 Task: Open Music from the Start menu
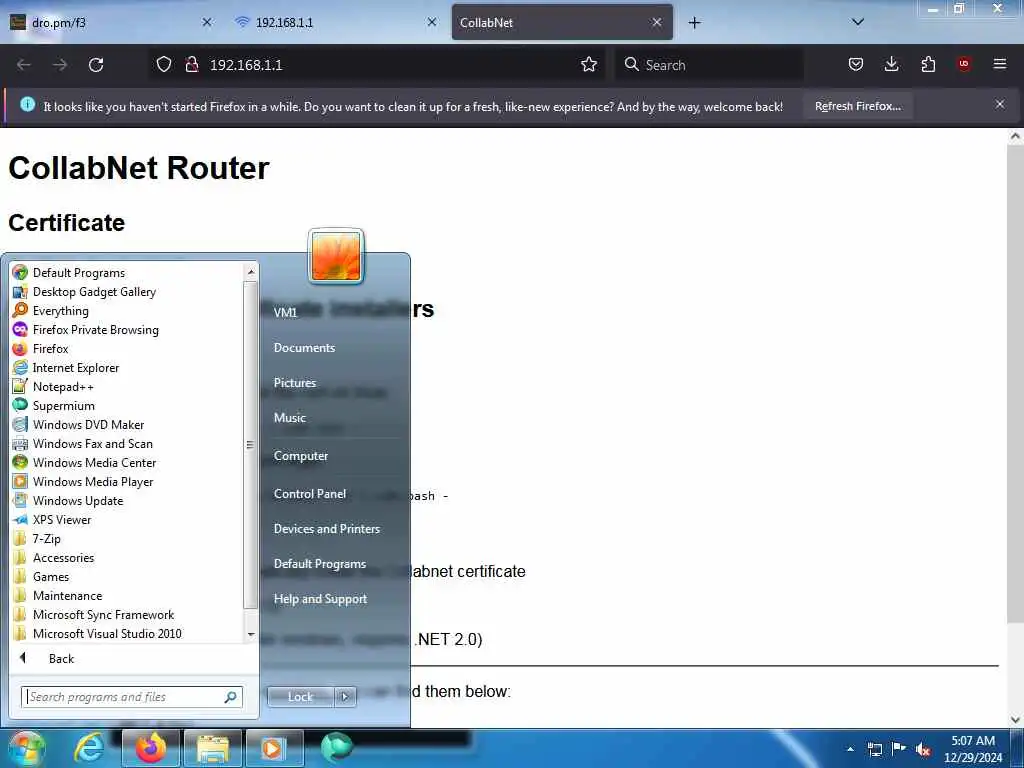point(289,417)
